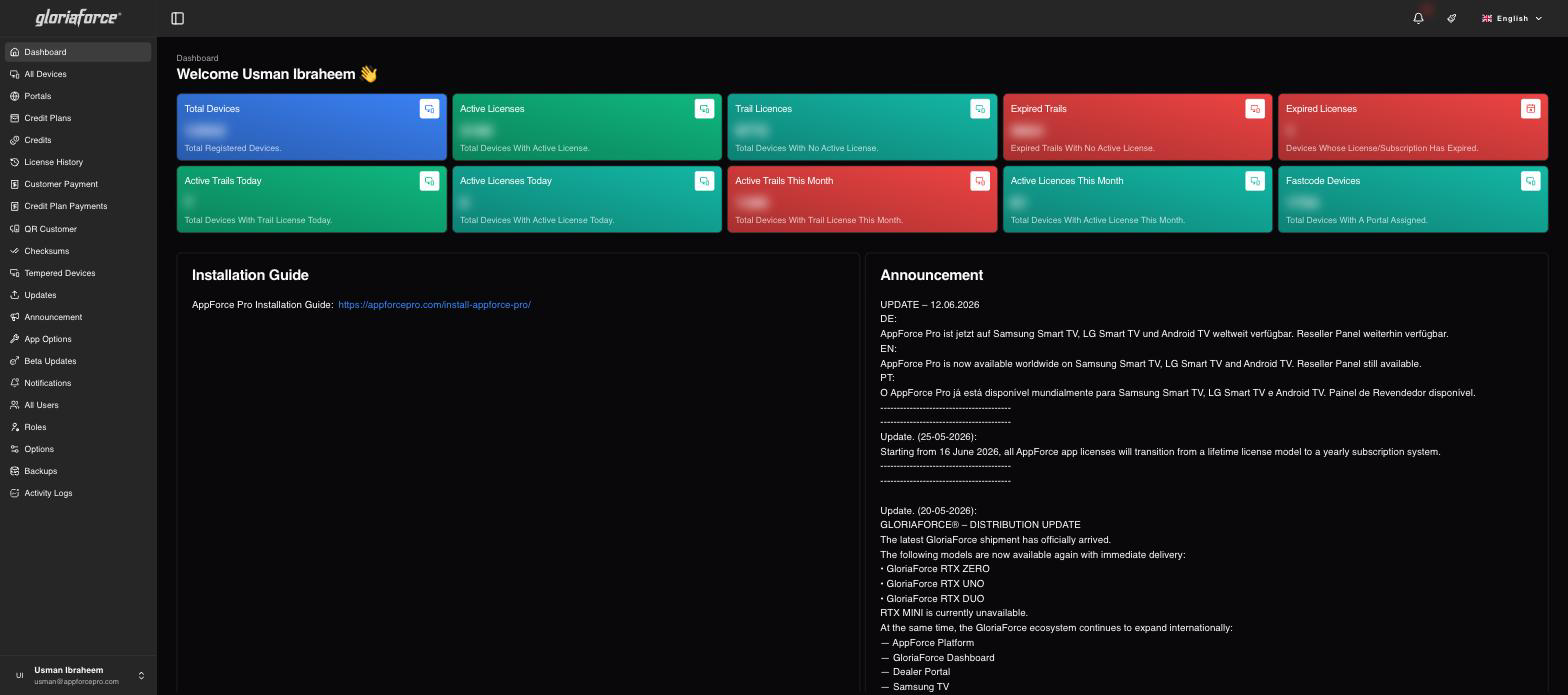The width and height of the screenshot is (1568, 695).
Task: Click 'Update. (25-05-2026):' line
Action: [x=928, y=437]
